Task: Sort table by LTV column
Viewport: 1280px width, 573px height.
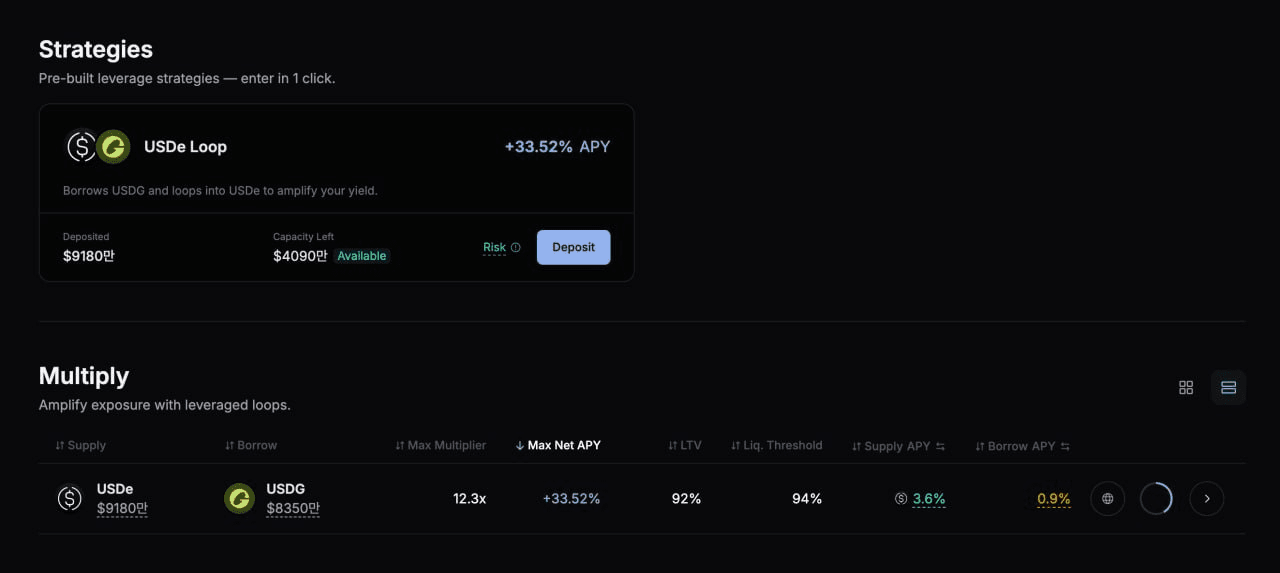Action: click(x=685, y=445)
